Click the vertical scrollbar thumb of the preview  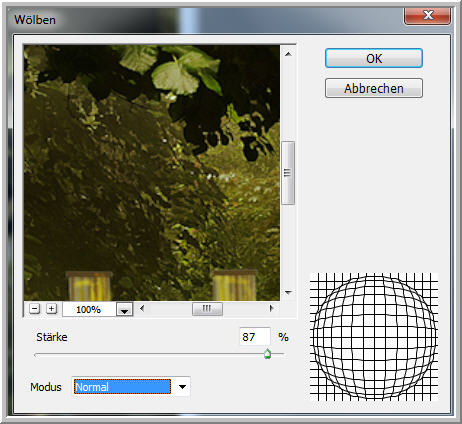coord(288,173)
